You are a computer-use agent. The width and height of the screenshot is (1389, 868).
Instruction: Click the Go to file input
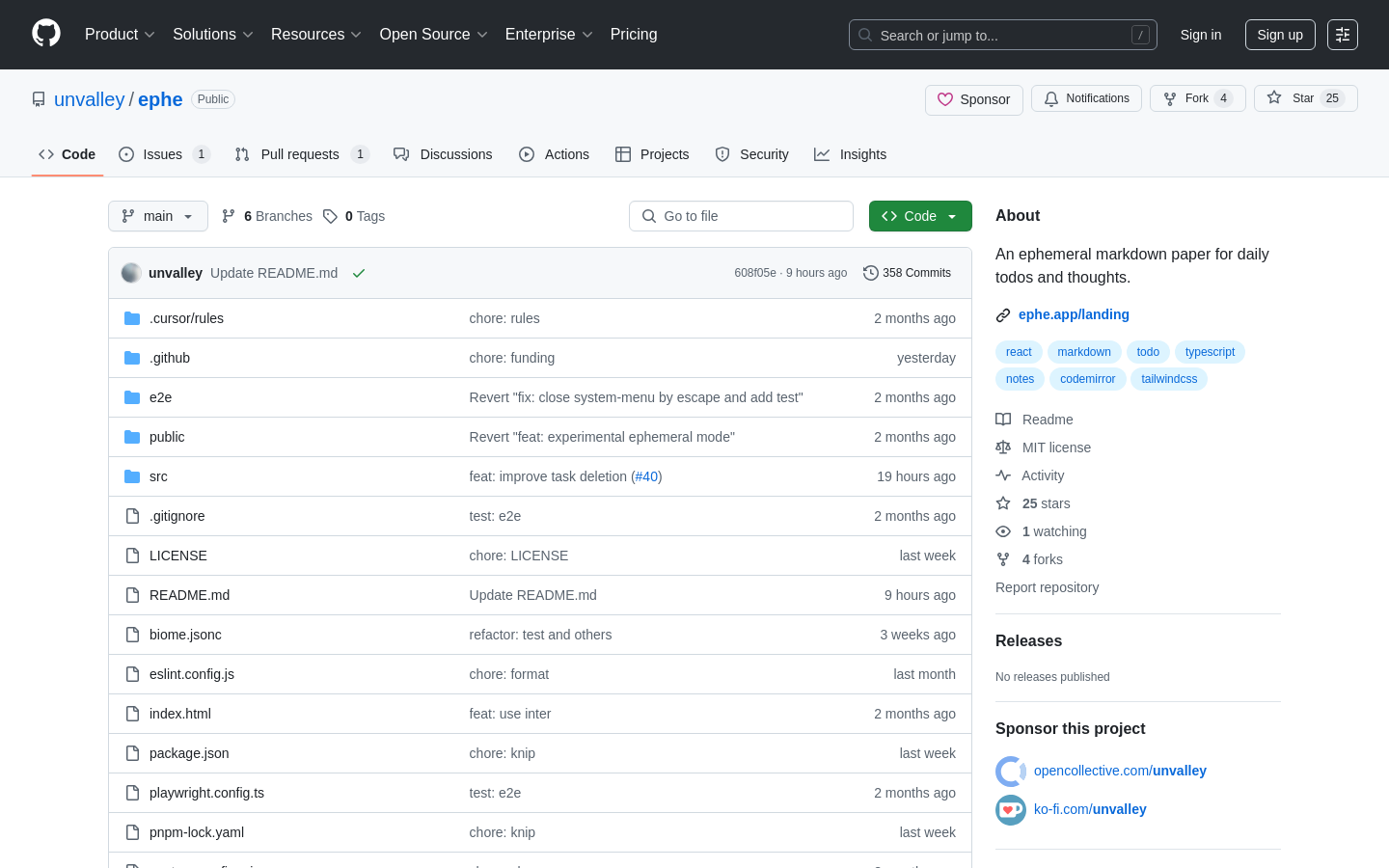point(741,216)
